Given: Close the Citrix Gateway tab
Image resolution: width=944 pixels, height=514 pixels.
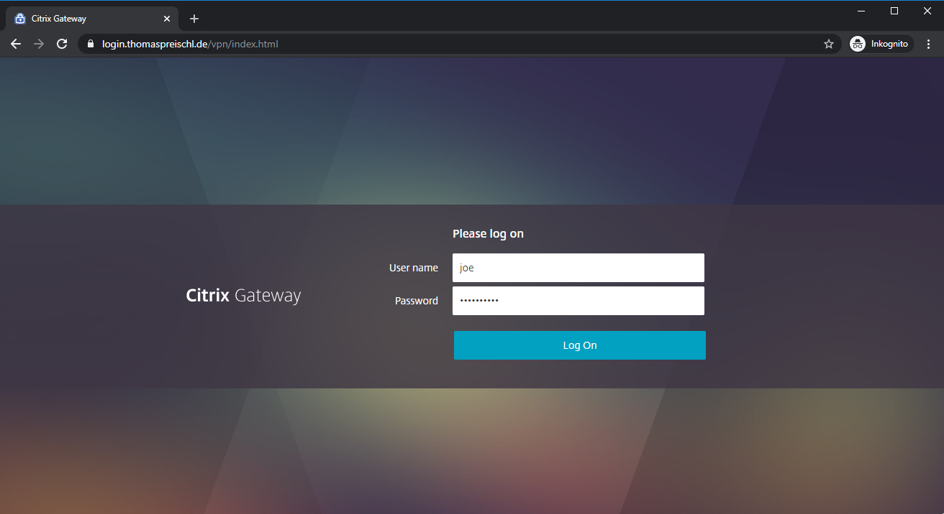Looking at the screenshot, I should click(167, 19).
